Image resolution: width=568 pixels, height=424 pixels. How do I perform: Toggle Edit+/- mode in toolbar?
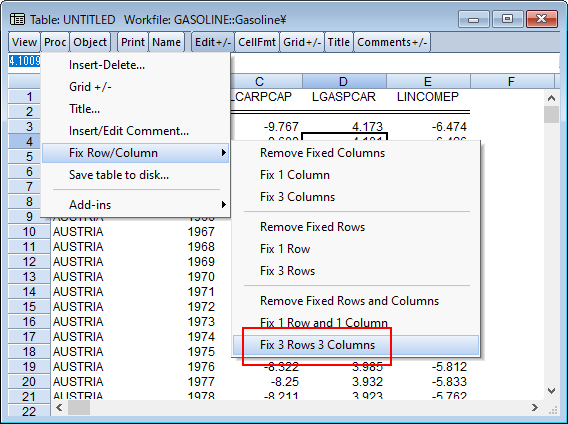coord(213,42)
